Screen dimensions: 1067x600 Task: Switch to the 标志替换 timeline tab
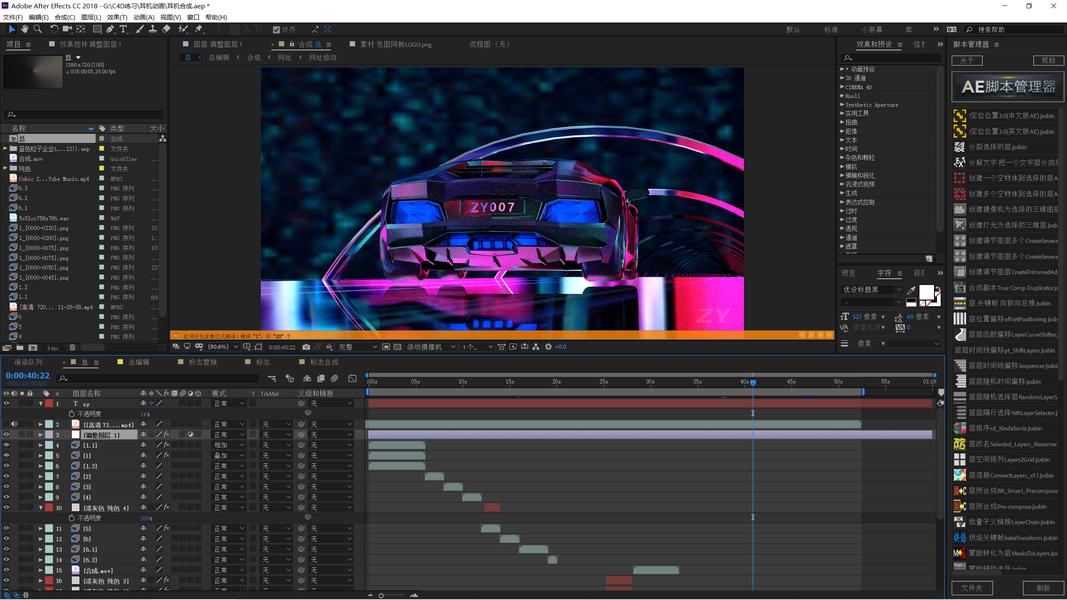click(x=203, y=363)
